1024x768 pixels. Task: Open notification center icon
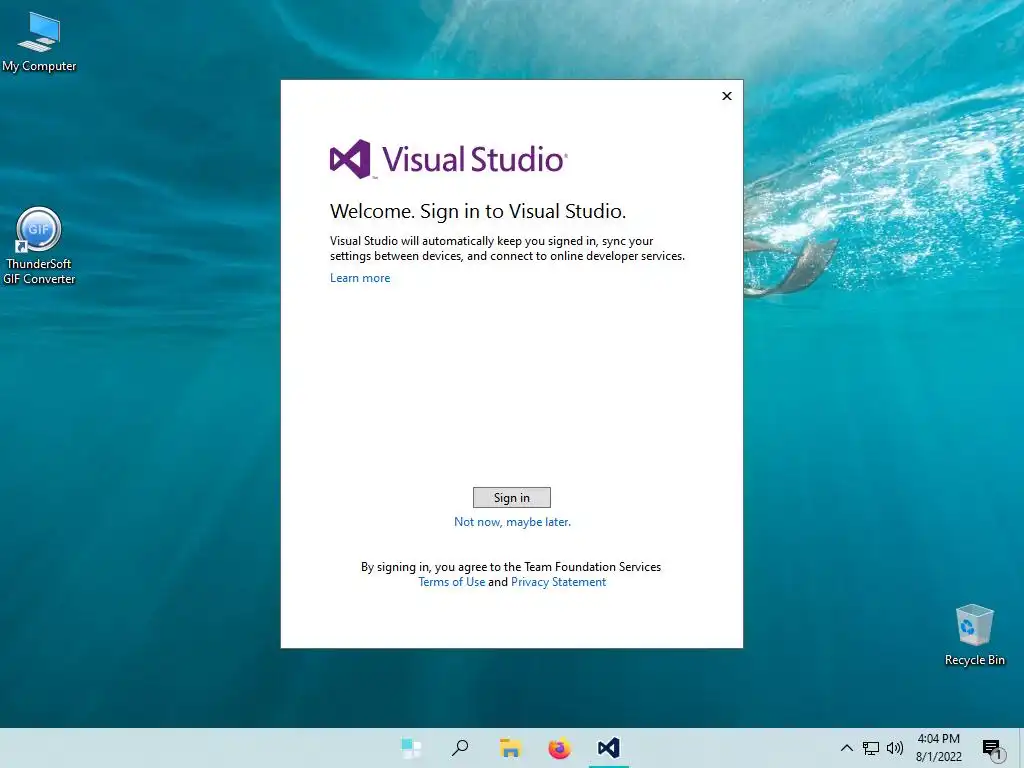point(992,749)
